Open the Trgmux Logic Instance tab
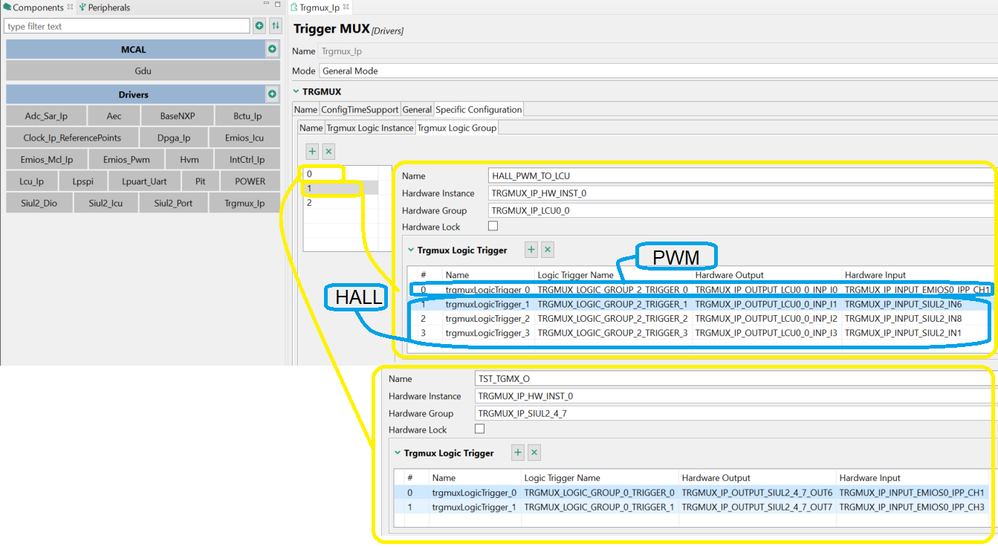 tap(370, 128)
